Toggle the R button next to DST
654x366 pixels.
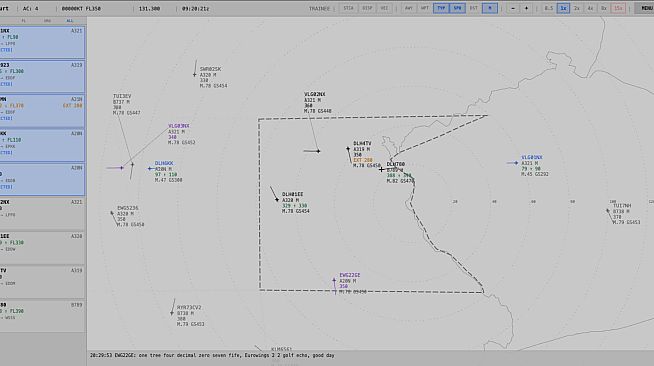click(x=490, y=8)
